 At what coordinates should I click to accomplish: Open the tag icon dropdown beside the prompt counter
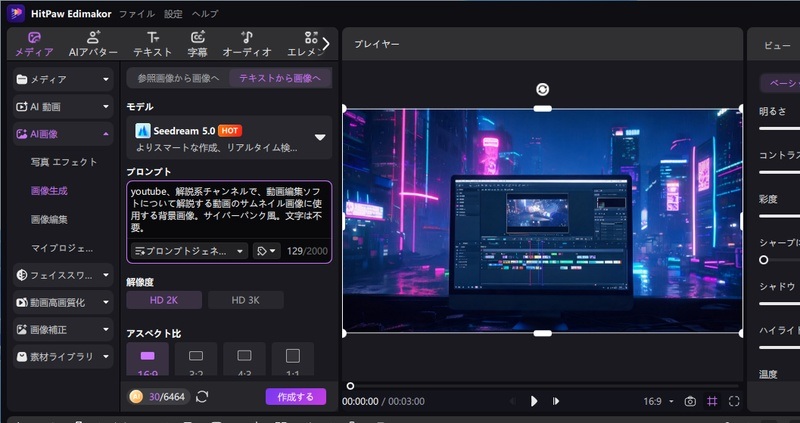coord(266,251)
